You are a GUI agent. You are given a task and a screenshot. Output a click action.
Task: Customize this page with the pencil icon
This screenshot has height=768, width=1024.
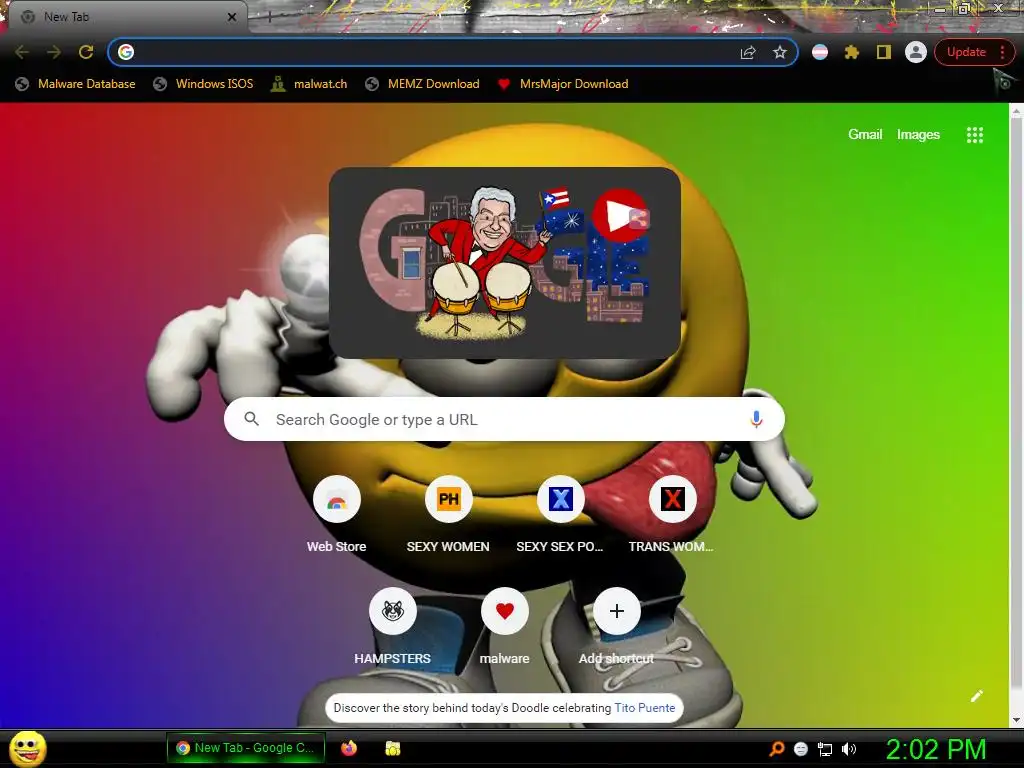point(976,696)
